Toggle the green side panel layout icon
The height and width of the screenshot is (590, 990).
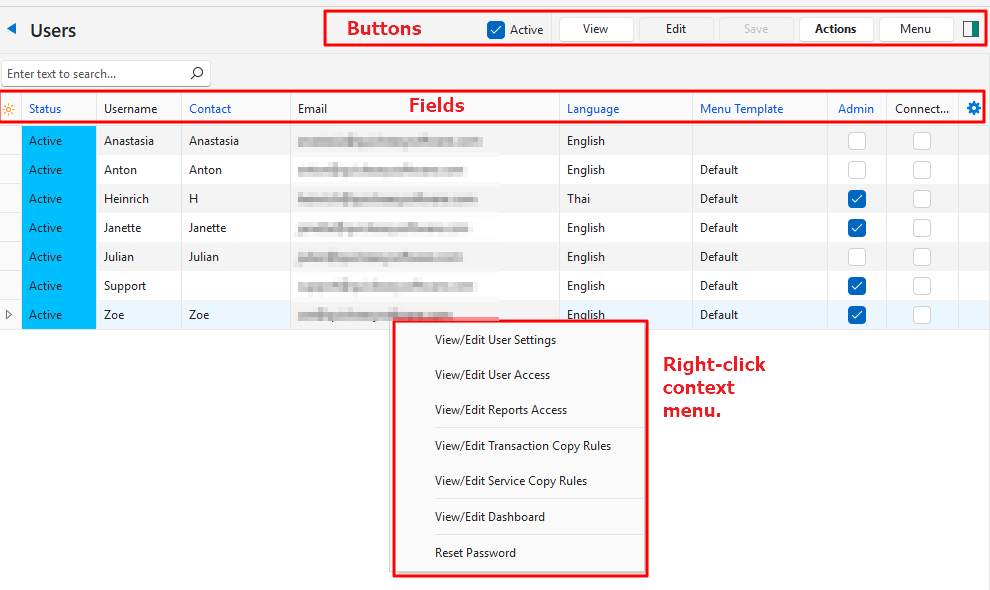click(x=970, y=29)
